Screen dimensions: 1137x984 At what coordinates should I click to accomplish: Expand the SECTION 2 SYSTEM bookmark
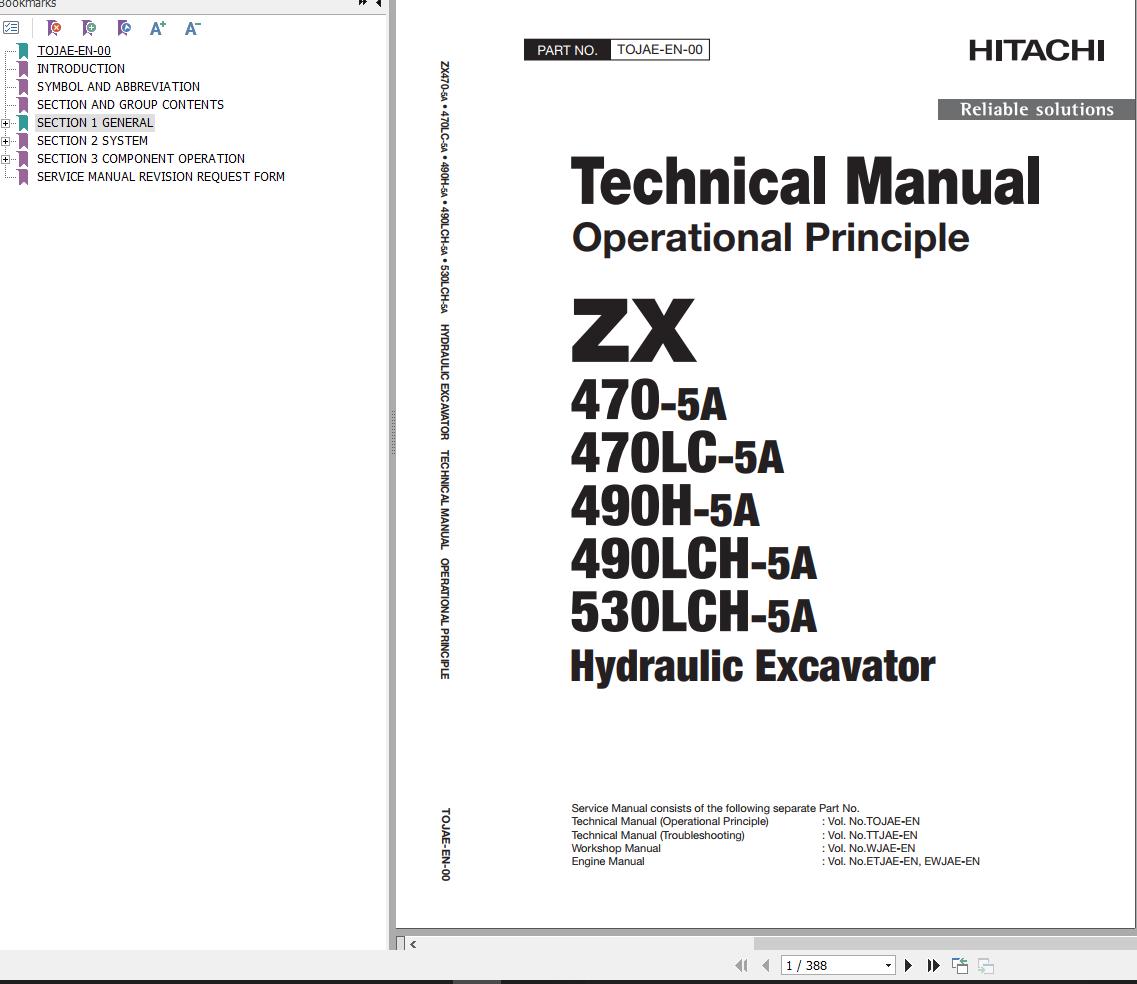5,141
